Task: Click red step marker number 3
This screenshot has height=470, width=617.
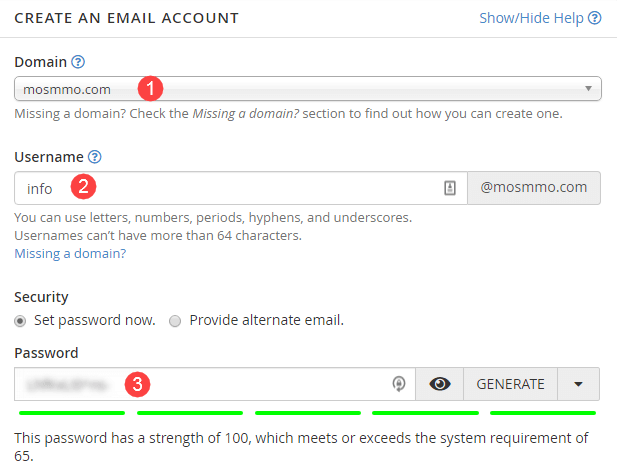Action: [x=137, y=384]
